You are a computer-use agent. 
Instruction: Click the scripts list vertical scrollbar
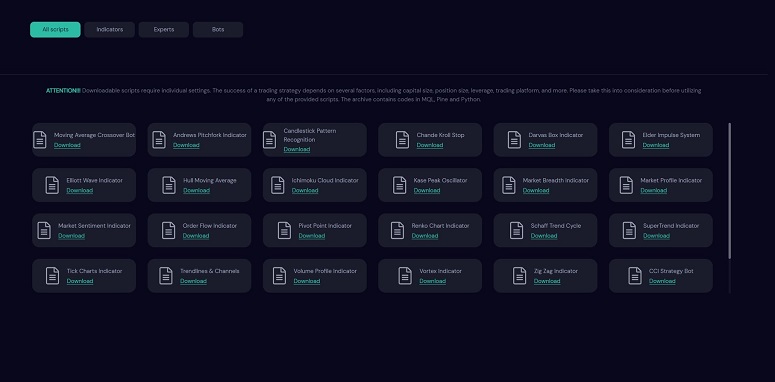[729, 190]
